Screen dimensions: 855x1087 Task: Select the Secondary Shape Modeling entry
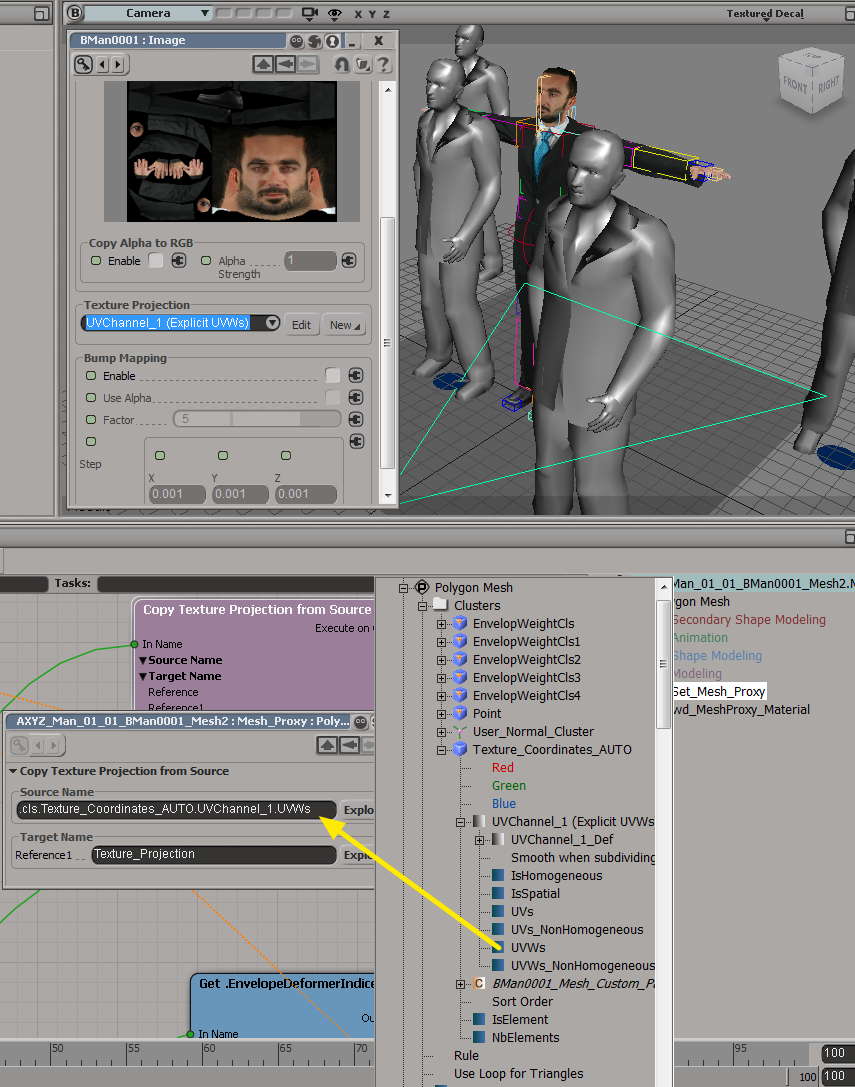point(749,620)
